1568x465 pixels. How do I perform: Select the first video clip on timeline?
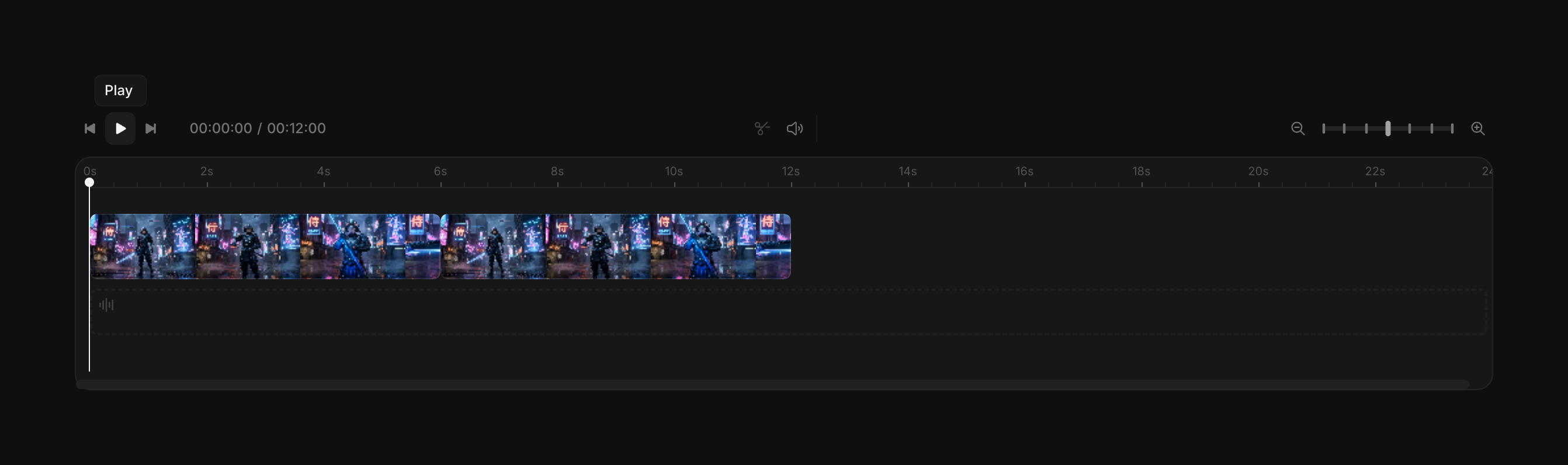[x=265, y=247]
